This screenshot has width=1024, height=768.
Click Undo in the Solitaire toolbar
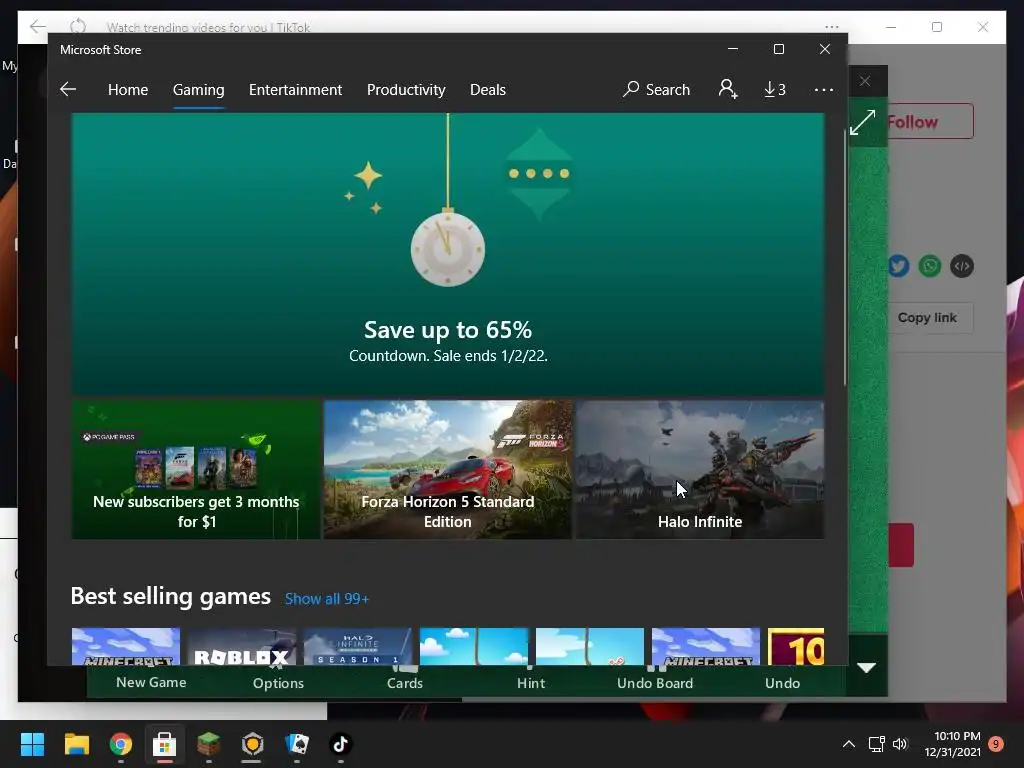click(782, 682)
